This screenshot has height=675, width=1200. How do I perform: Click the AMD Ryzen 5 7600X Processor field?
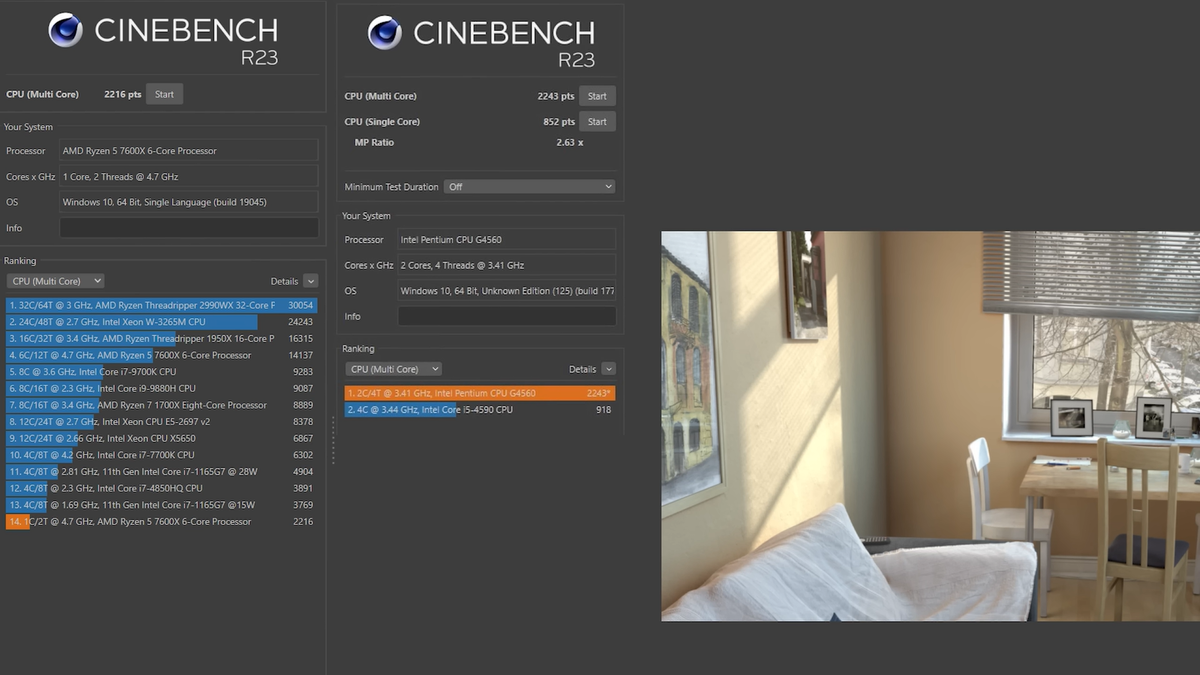click(189, 151)
